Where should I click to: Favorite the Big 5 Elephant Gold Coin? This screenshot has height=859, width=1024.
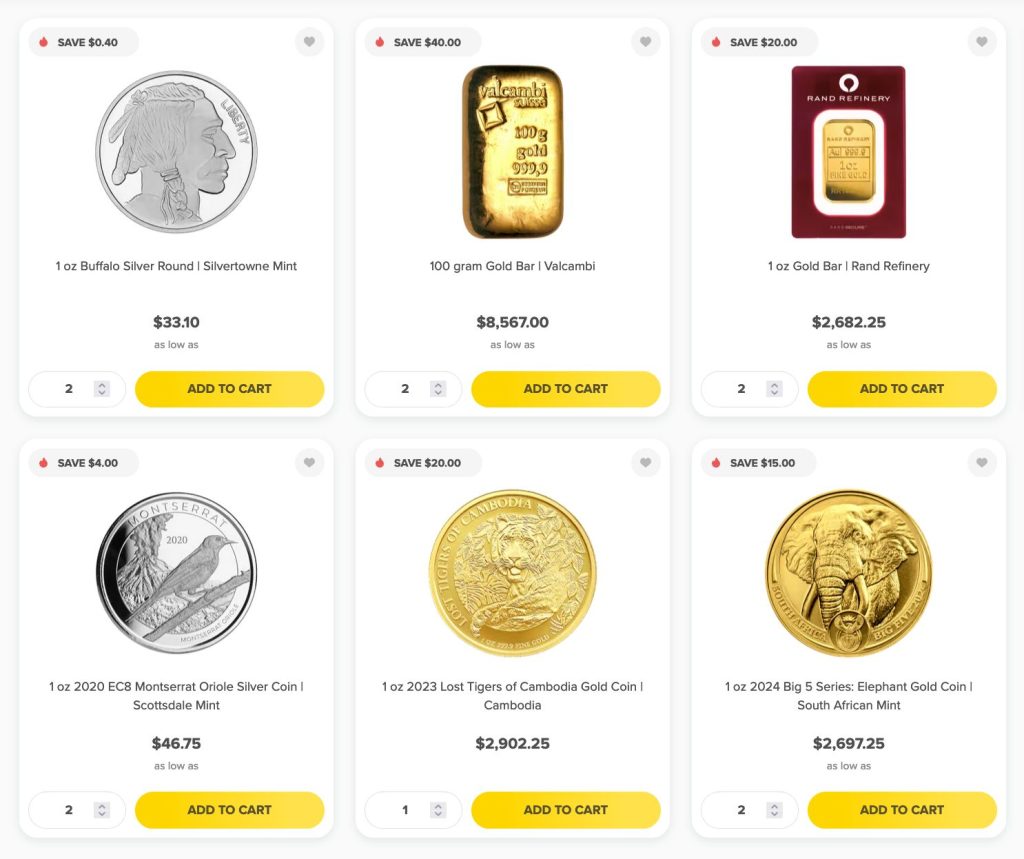pos(981,463)
